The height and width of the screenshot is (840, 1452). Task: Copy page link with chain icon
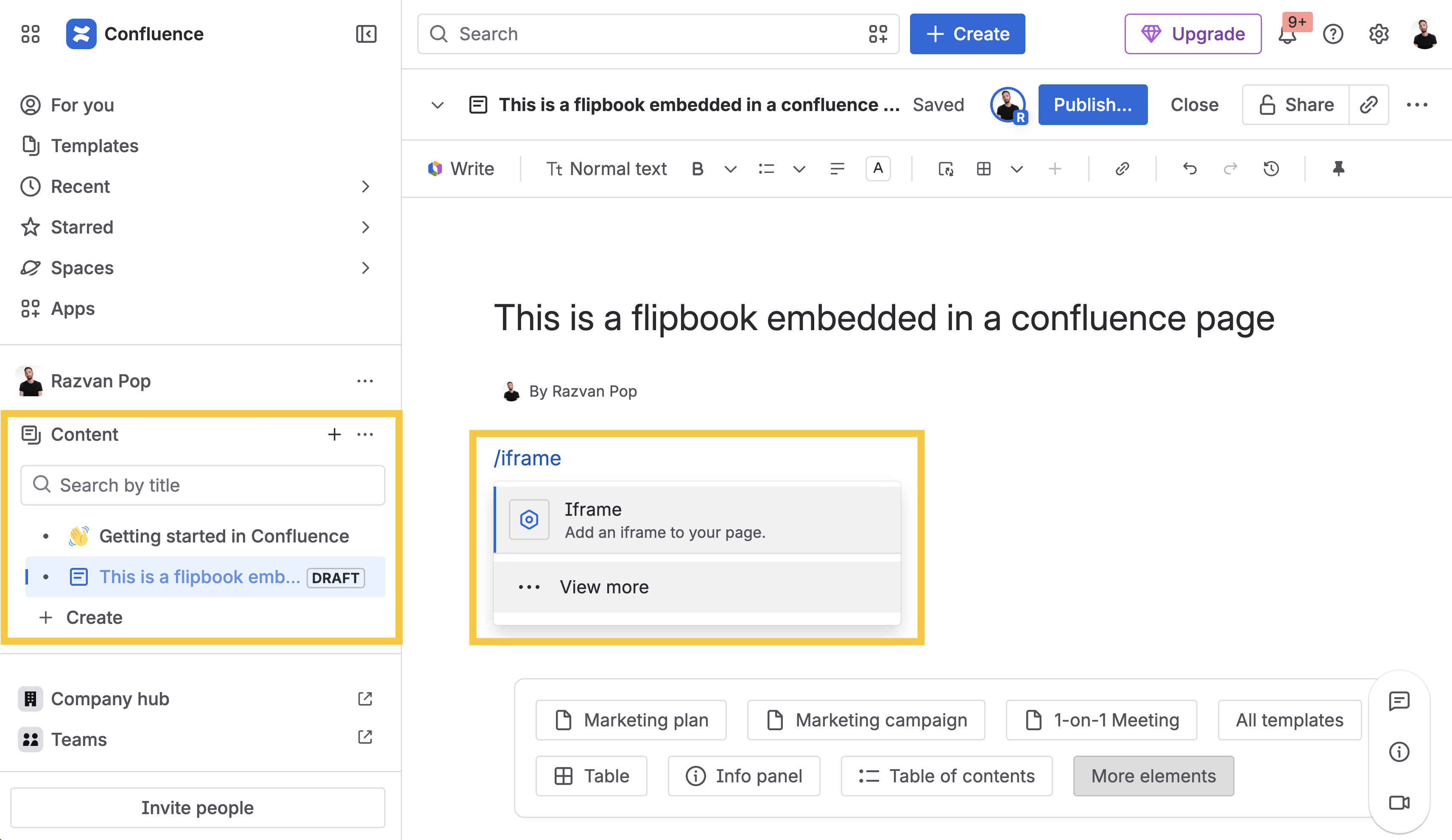pyautogui.click(x=1368, y=105)
